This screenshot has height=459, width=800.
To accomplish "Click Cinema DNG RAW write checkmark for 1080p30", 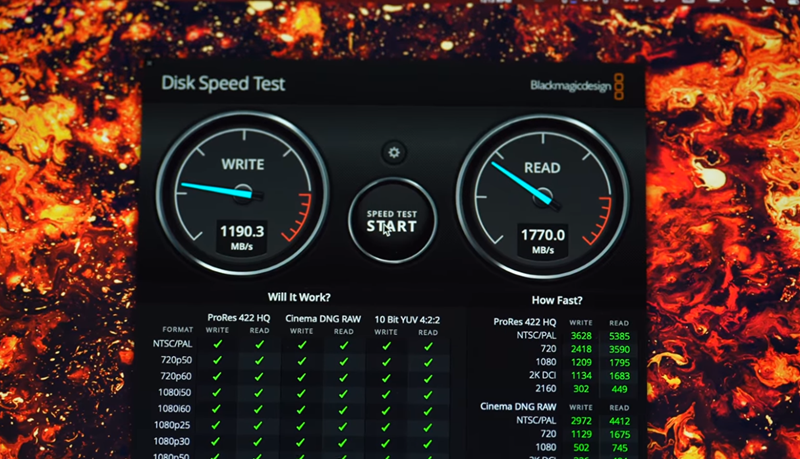I will coord(301,442).
